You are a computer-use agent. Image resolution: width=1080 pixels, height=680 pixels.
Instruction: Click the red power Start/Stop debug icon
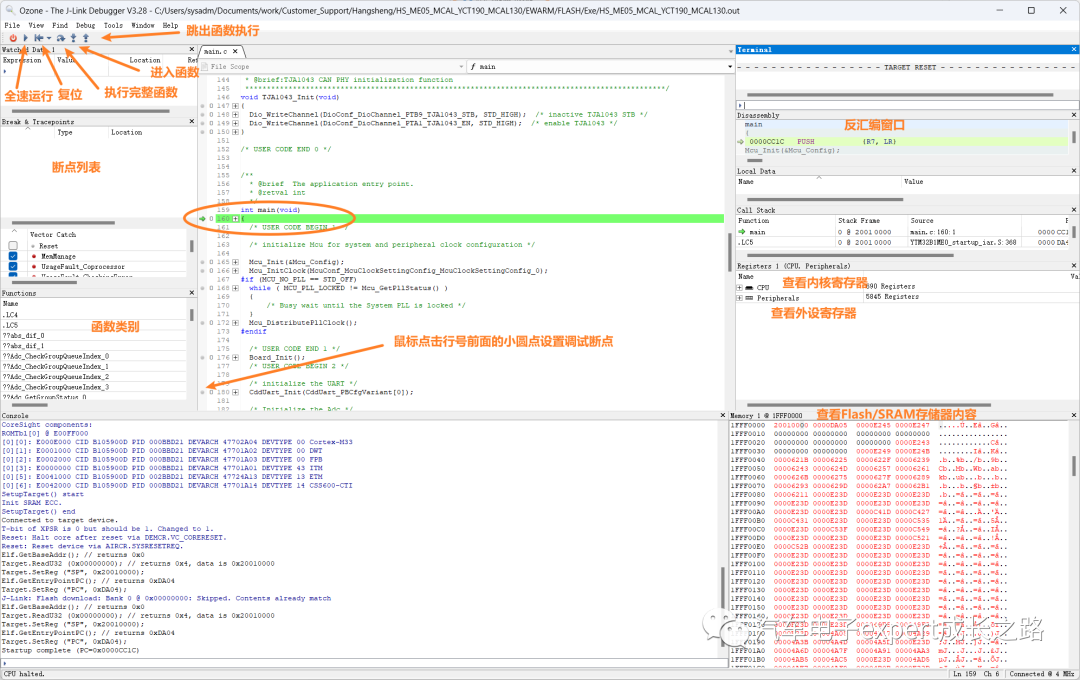pos(13,39)
